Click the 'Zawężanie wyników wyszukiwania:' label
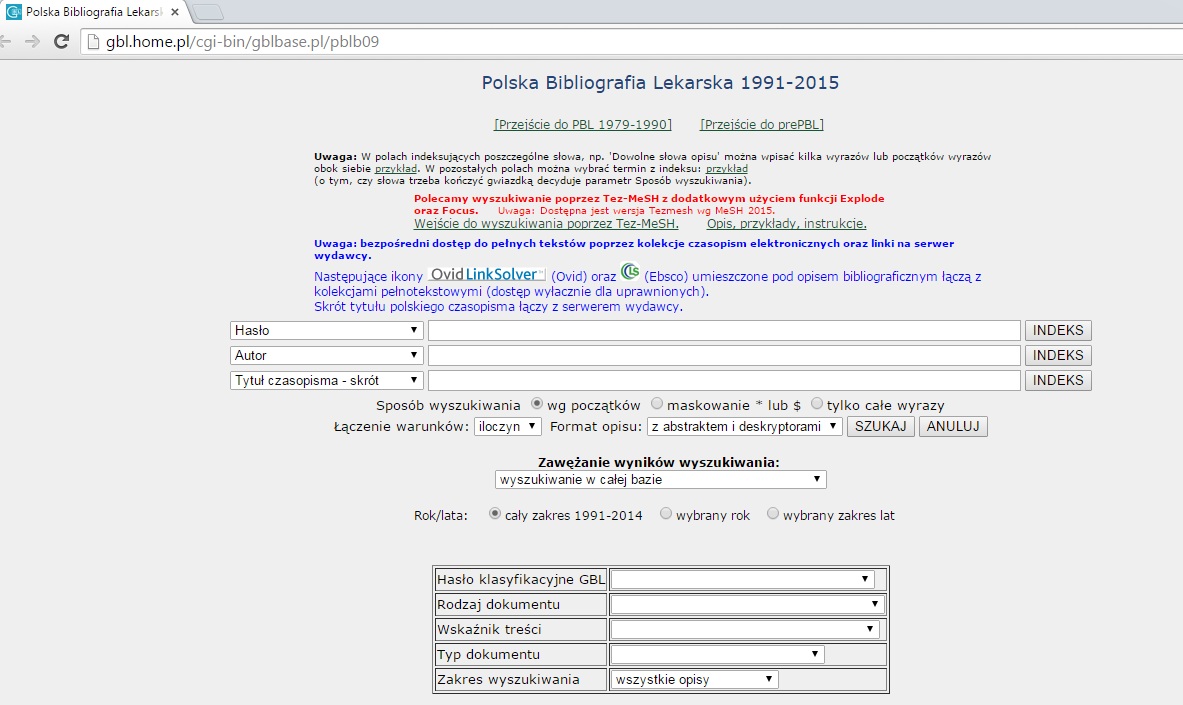This screenshot has width=1183, height=705. (x=659, y=462)
